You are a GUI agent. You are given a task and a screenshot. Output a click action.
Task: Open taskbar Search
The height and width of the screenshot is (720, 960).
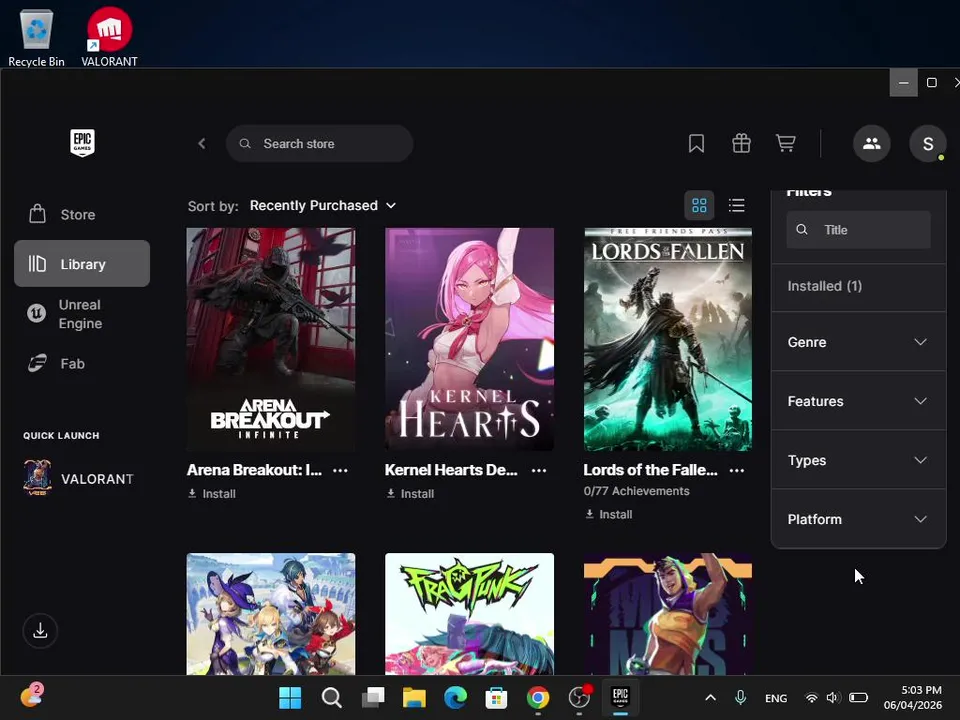tap(331, 697)
